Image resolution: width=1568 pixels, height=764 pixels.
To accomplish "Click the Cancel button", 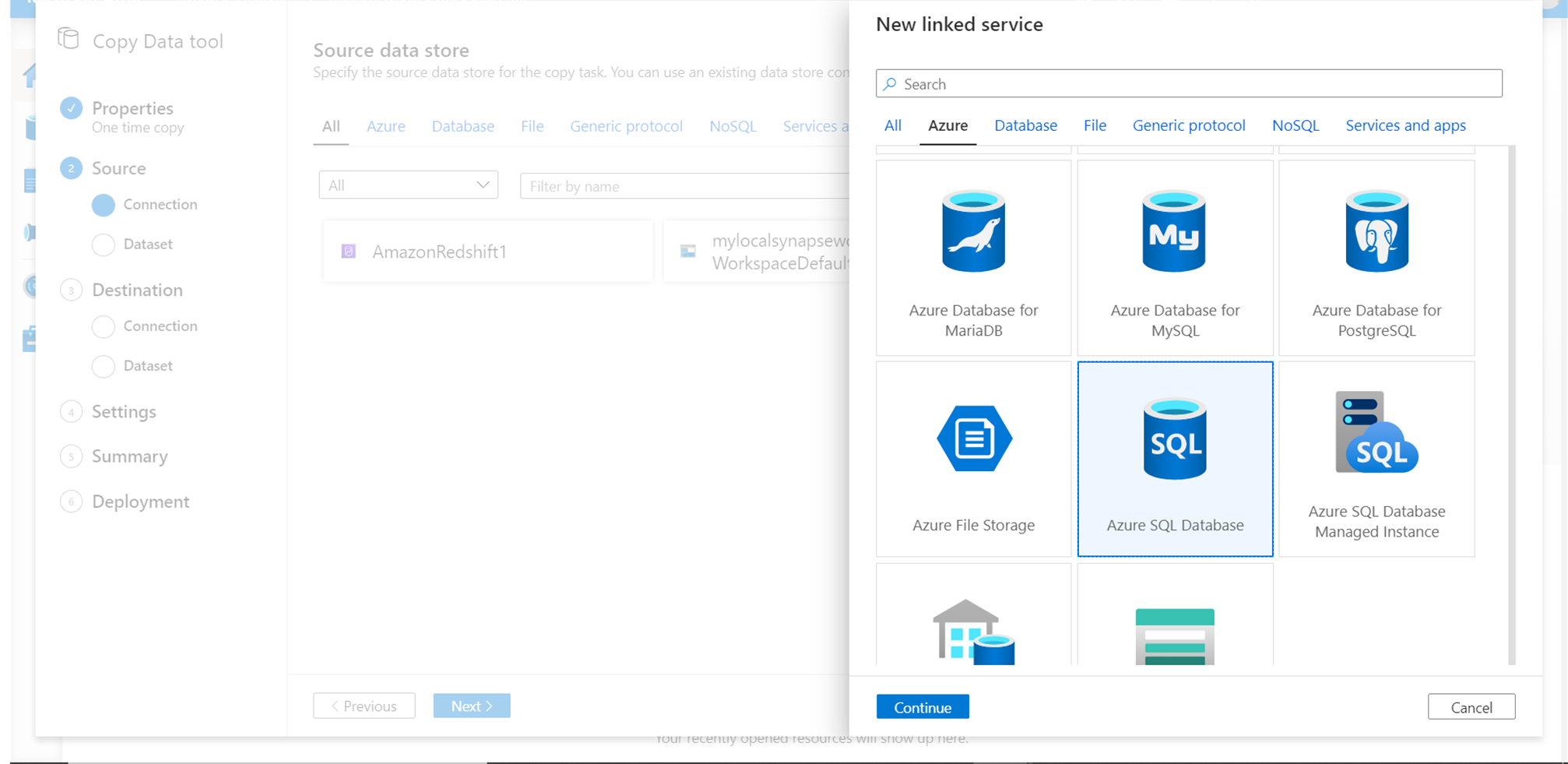I will coord(1471,706).
